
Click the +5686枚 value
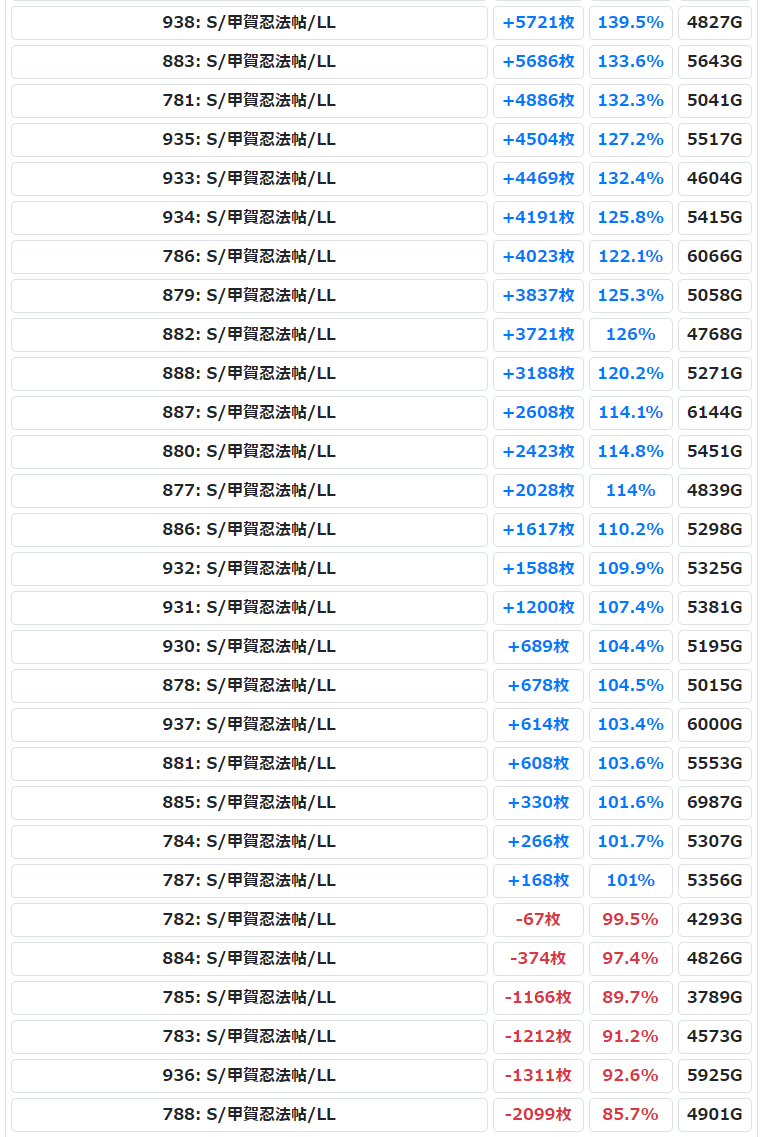pyautogui.click(x=539, y=62)
